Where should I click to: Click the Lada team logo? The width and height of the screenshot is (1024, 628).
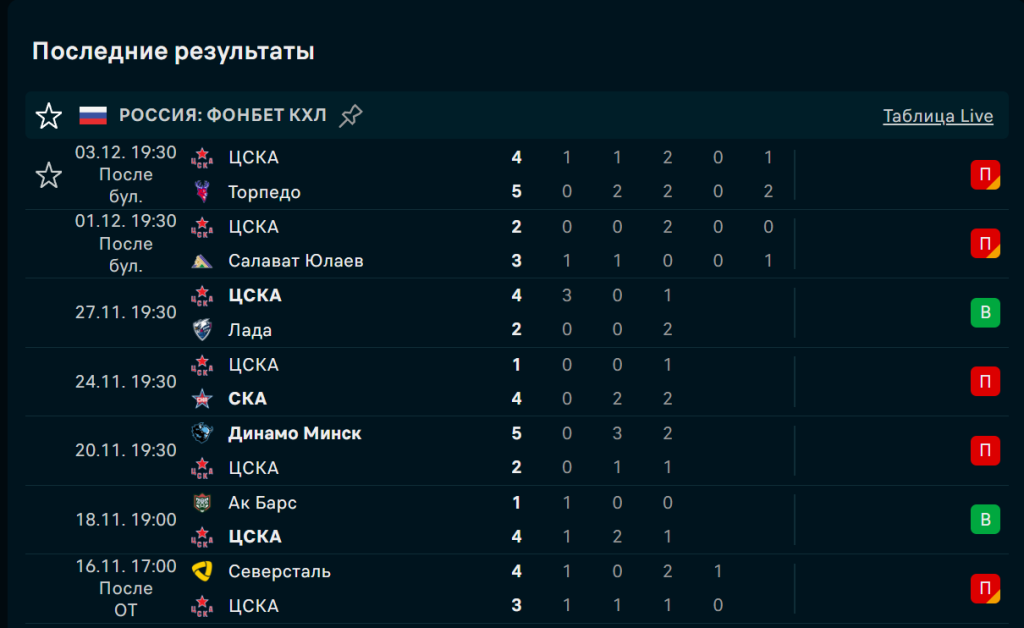(203, 330)
